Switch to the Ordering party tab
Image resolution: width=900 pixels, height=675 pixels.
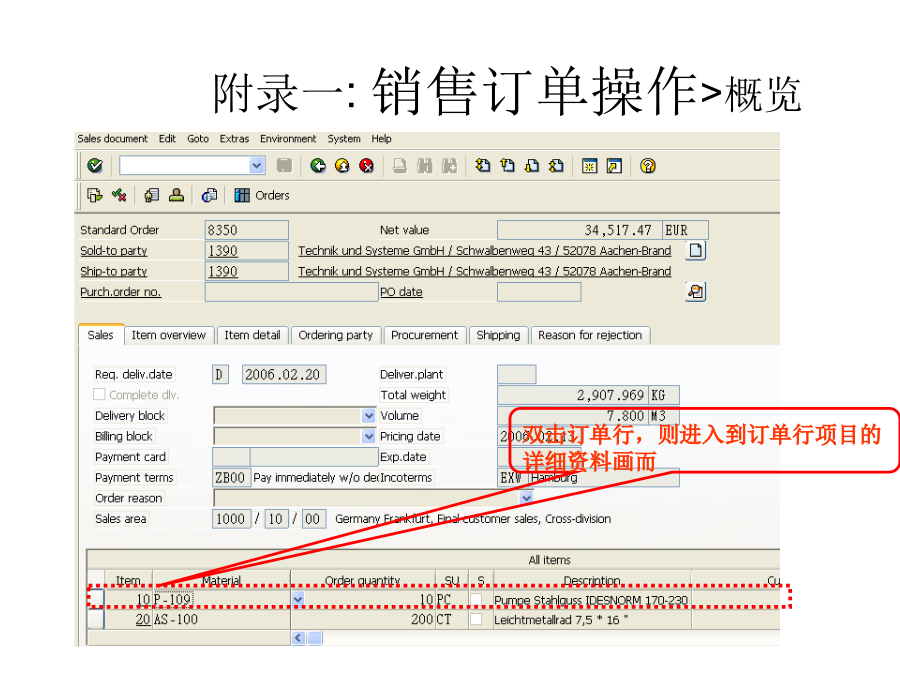click(x=336, y=335)
